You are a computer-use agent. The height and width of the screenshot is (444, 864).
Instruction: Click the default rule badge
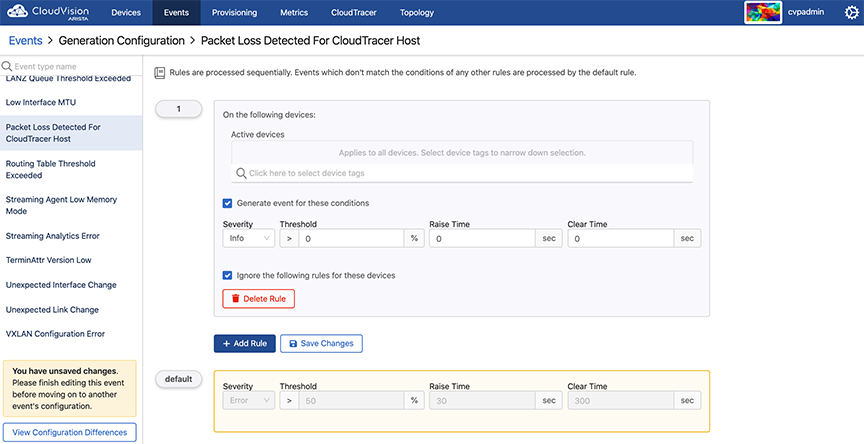coord(179,379)
